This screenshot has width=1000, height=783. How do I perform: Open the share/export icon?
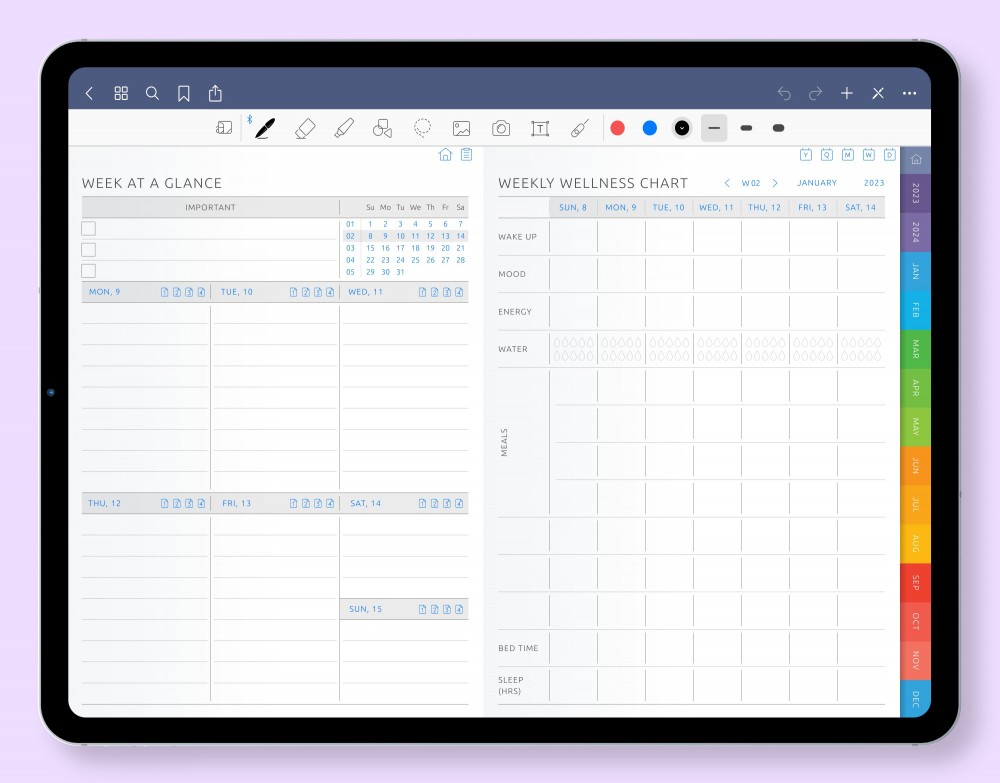[x=216, y=93]
